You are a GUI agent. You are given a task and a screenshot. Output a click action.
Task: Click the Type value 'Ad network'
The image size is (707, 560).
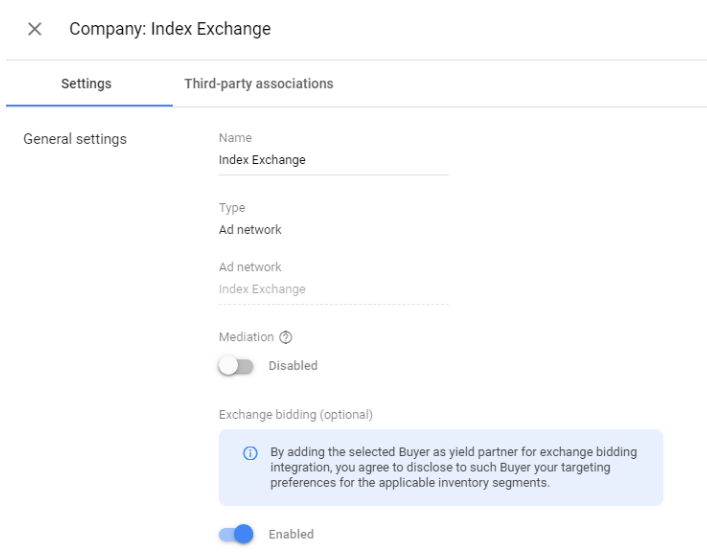(250, 230)
